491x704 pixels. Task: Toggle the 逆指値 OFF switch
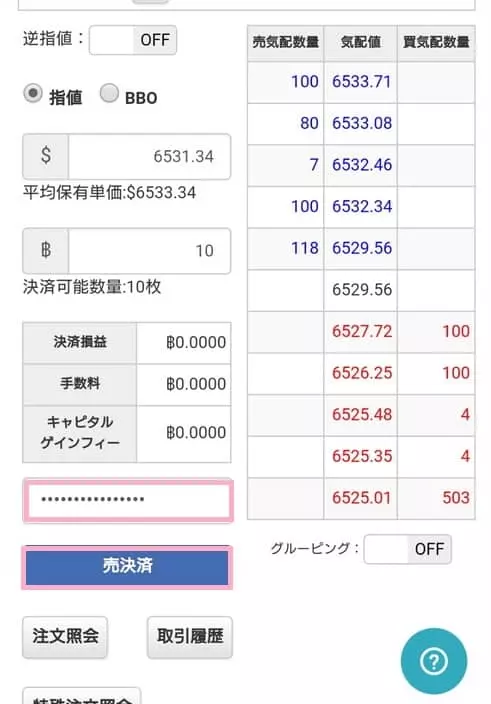[x=133, y=40]
